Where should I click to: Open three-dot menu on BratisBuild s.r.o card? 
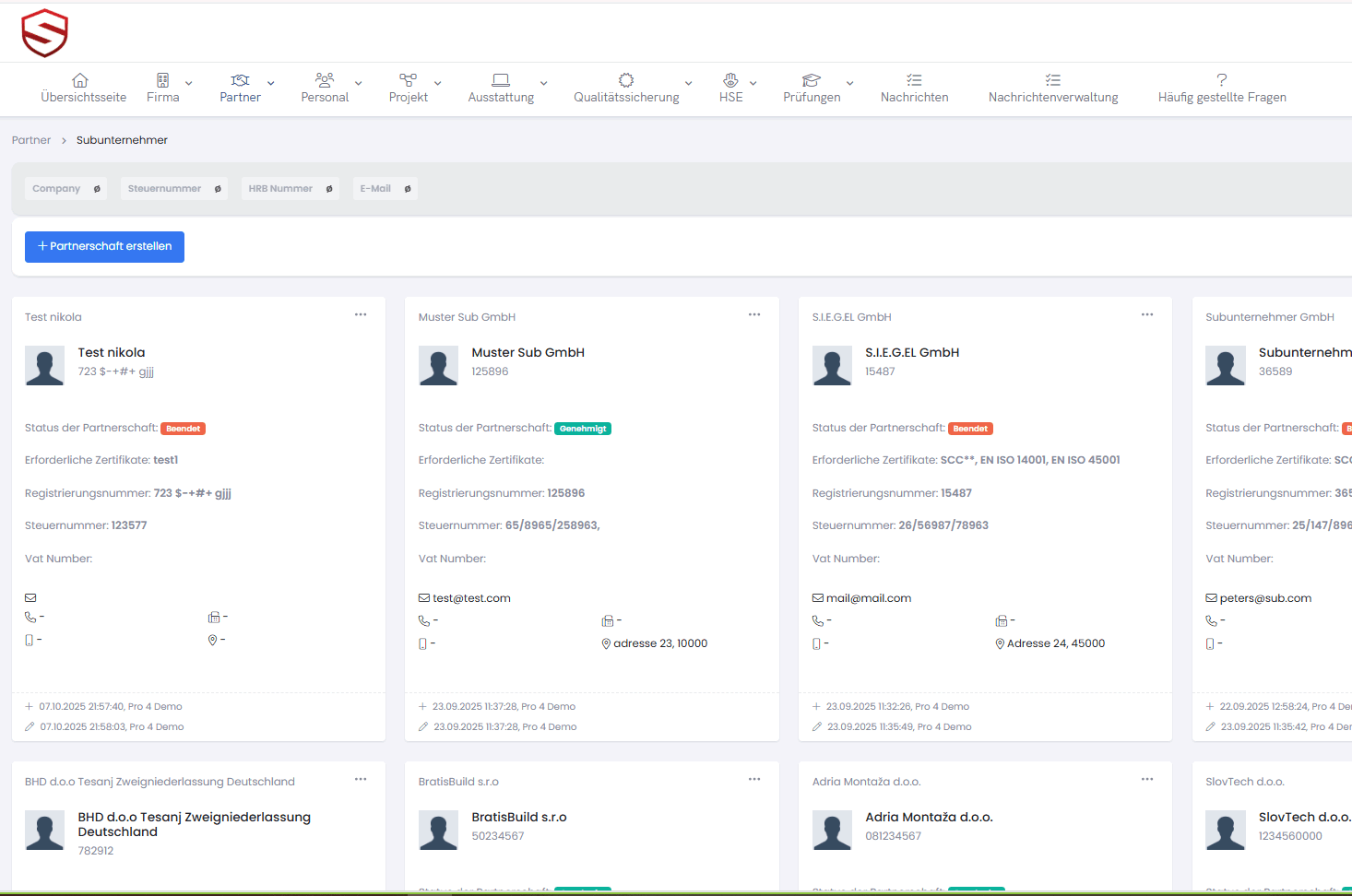pos(754,780)
